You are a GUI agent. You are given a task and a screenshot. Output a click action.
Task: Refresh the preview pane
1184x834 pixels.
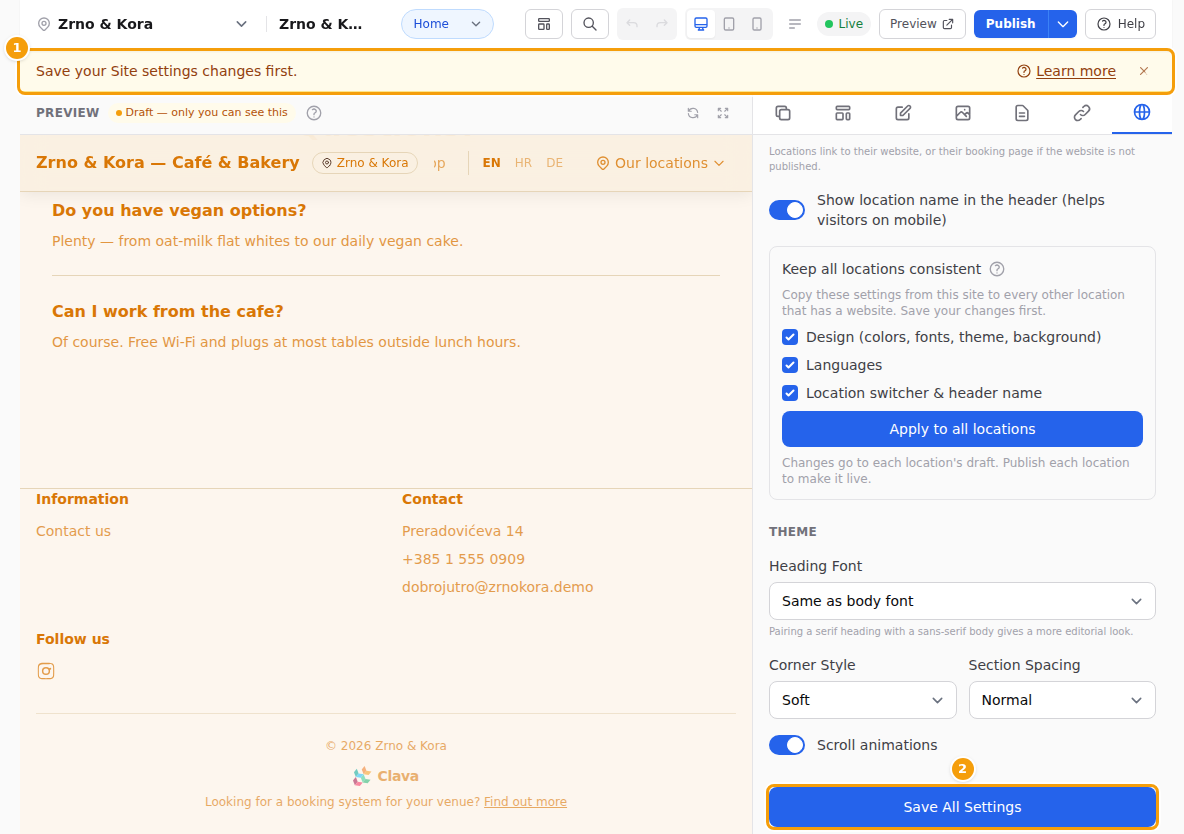(x=692, y=113)
